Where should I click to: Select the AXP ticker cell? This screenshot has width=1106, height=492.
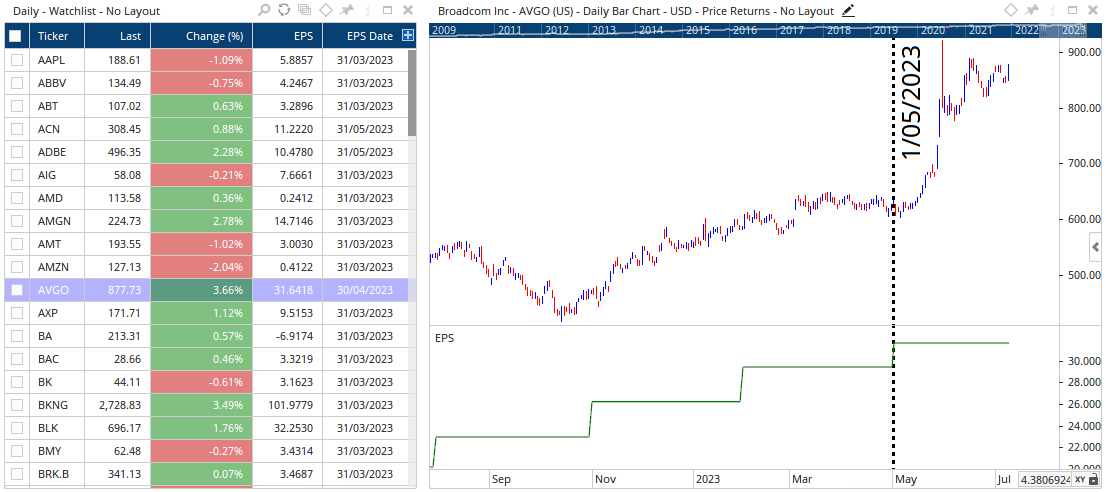tap(57, 312)
